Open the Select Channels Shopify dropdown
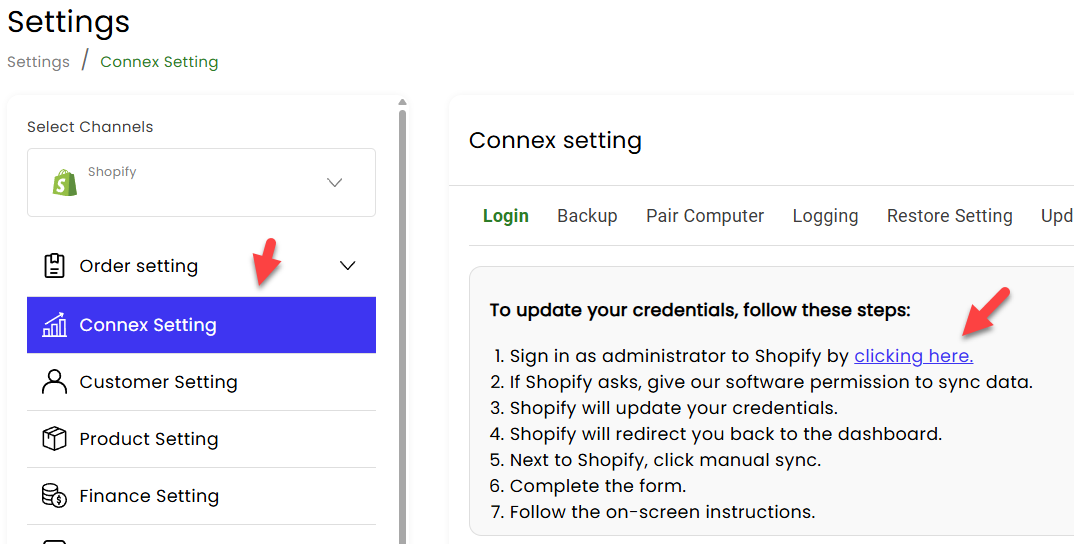The width and height of the screenshot is (1074, 544). [x=201, y=182]
